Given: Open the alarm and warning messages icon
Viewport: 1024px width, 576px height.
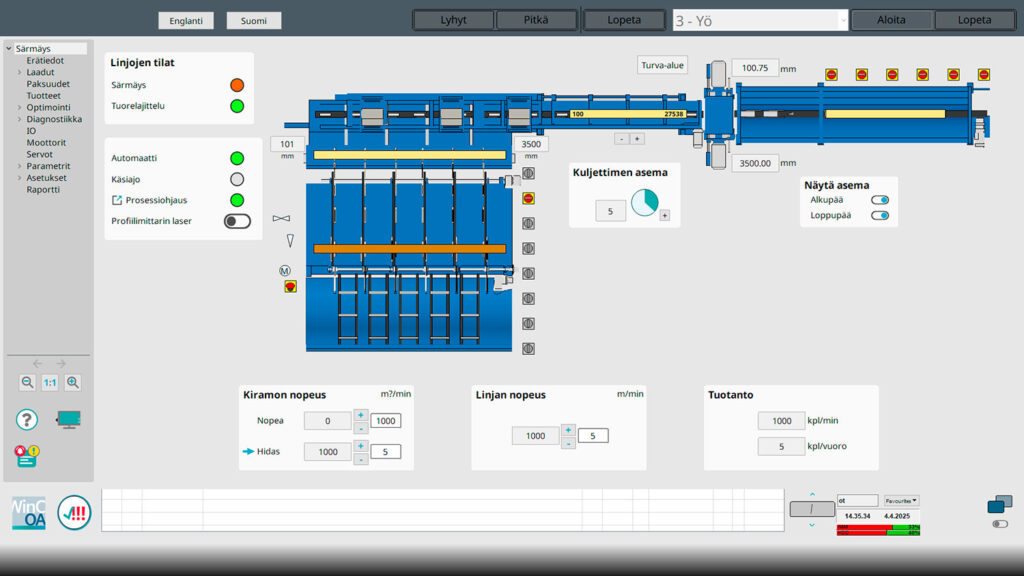Looking at the screenshot, I should [x=26, y=456].
